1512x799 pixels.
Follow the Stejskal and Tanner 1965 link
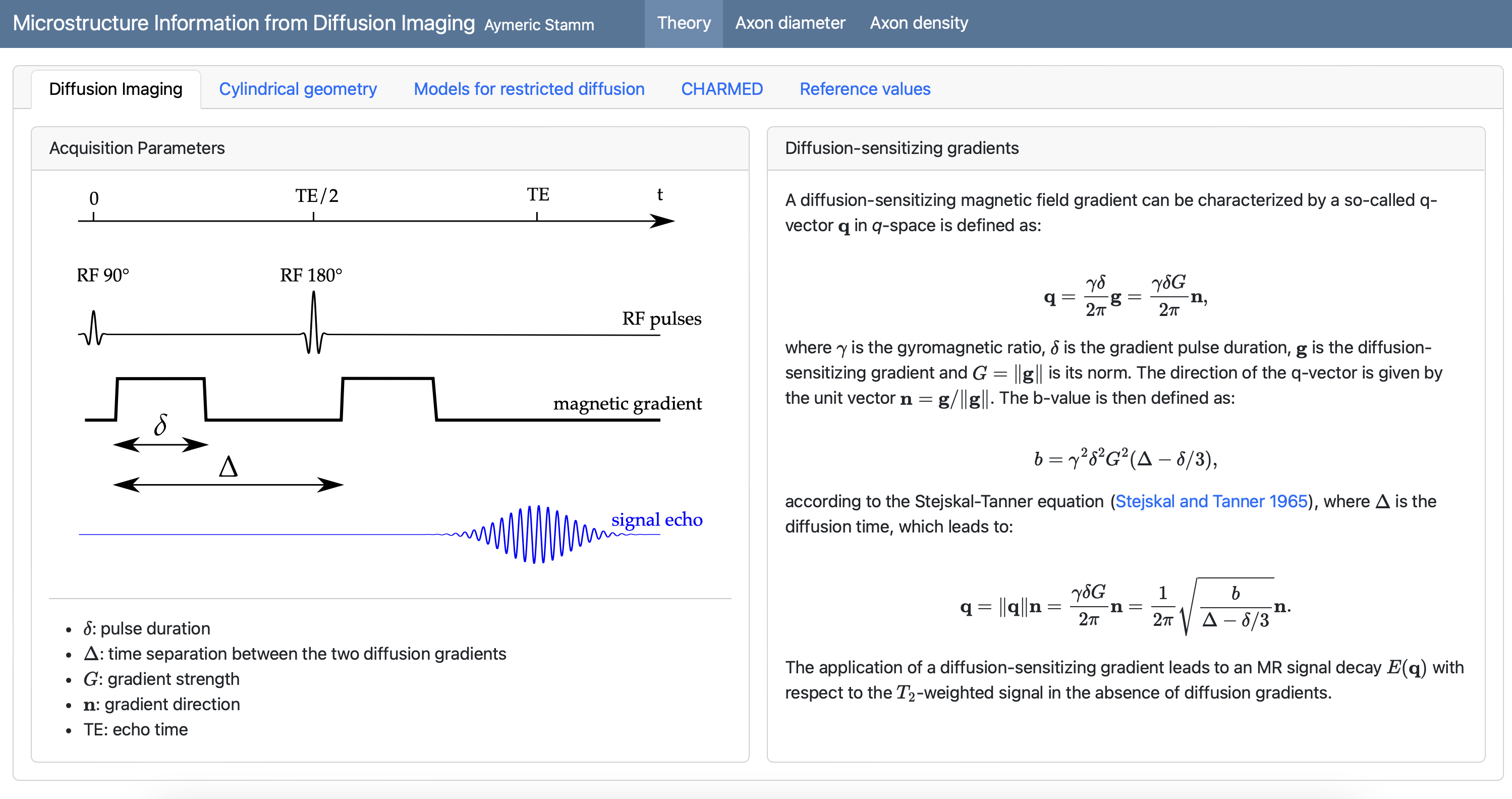pos(1211,501)
